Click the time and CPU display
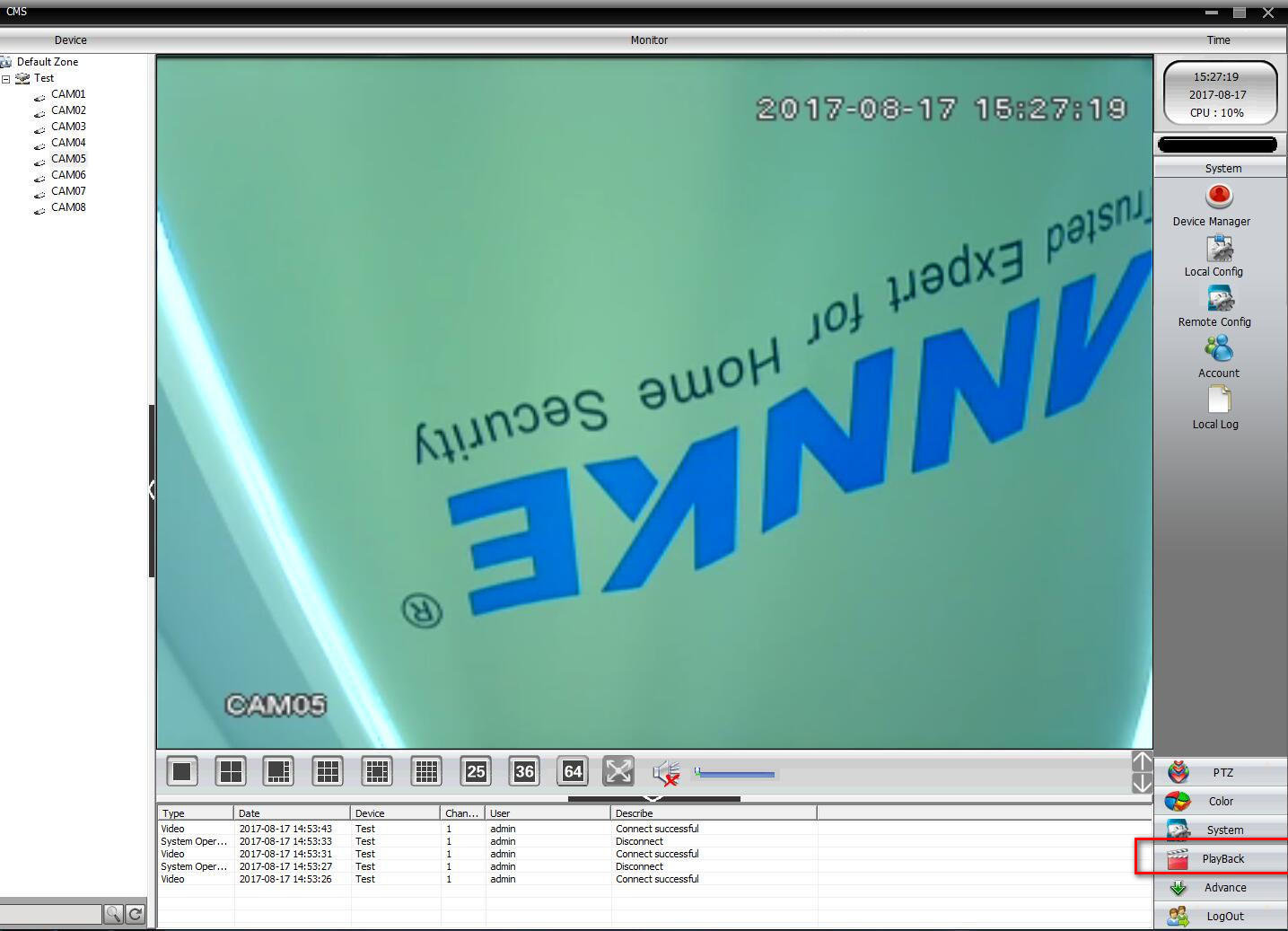Screen dimensions: 1288x931 [1219, 93]
